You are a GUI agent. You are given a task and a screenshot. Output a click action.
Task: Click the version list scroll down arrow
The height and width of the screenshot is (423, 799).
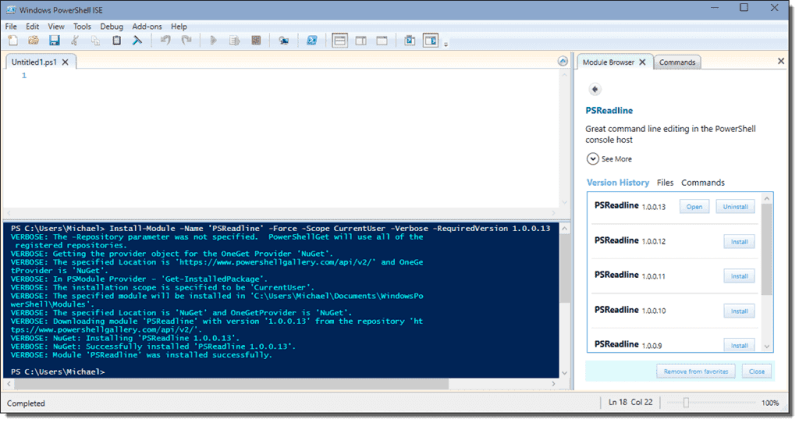coord(767,347)
